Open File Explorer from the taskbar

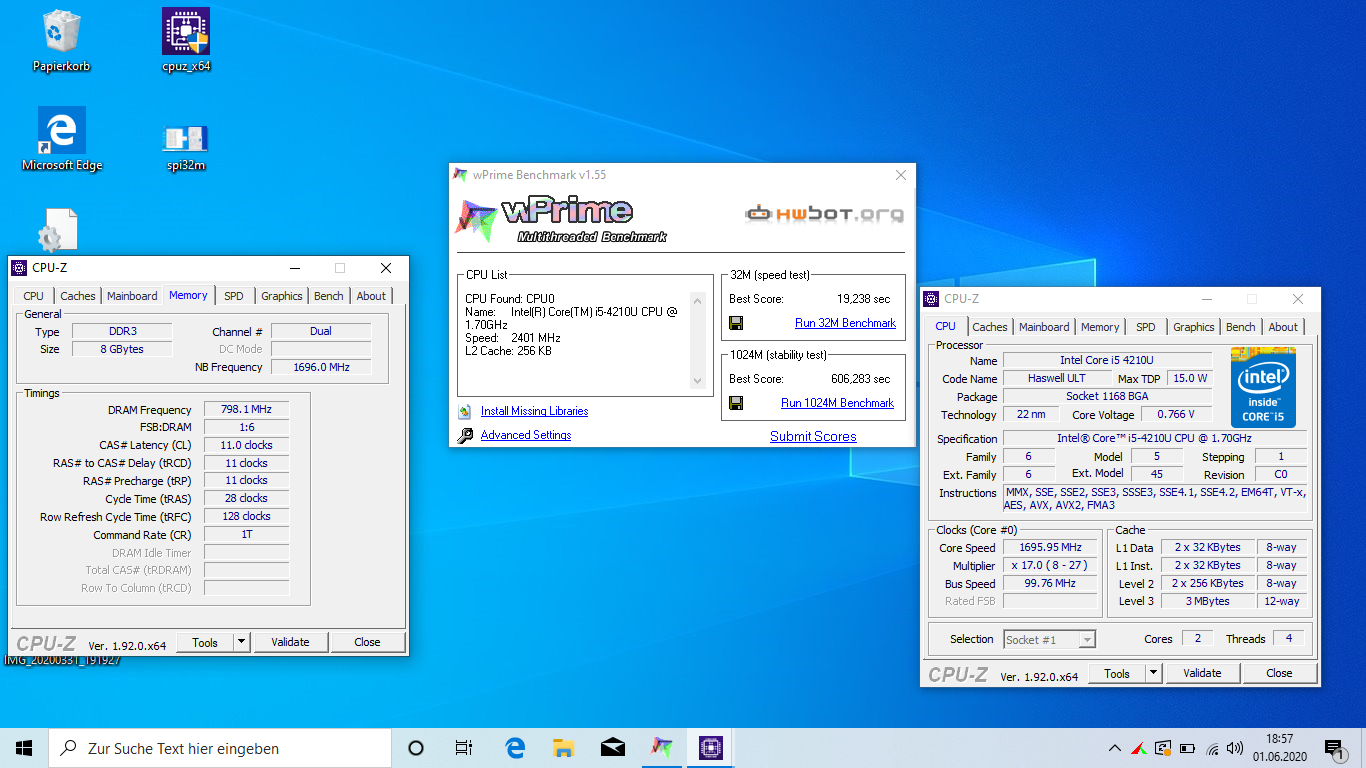564,748
